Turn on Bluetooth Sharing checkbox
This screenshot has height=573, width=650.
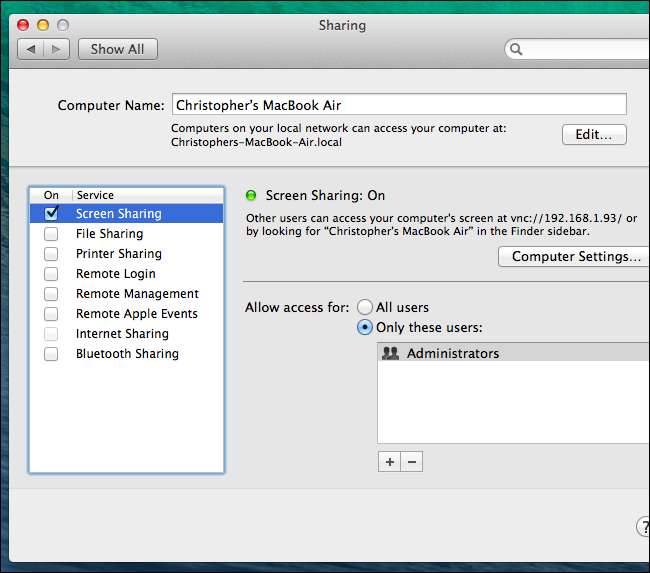[x=51, y=353]
